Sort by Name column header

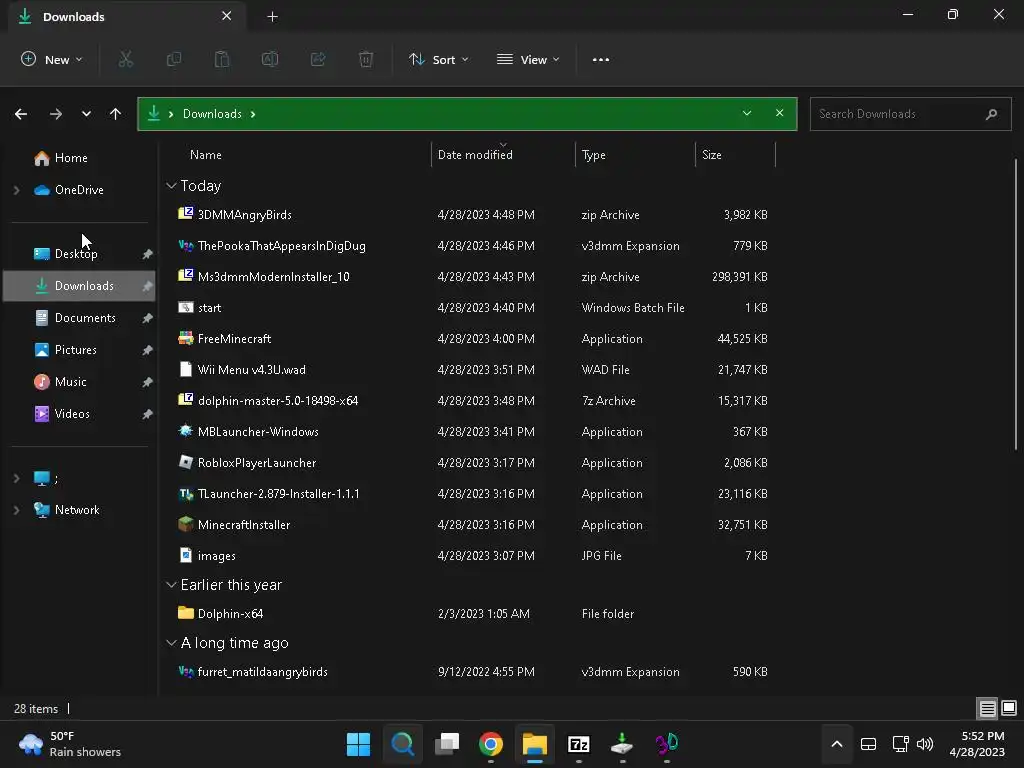pyautogui.click(x=206, y=155)
